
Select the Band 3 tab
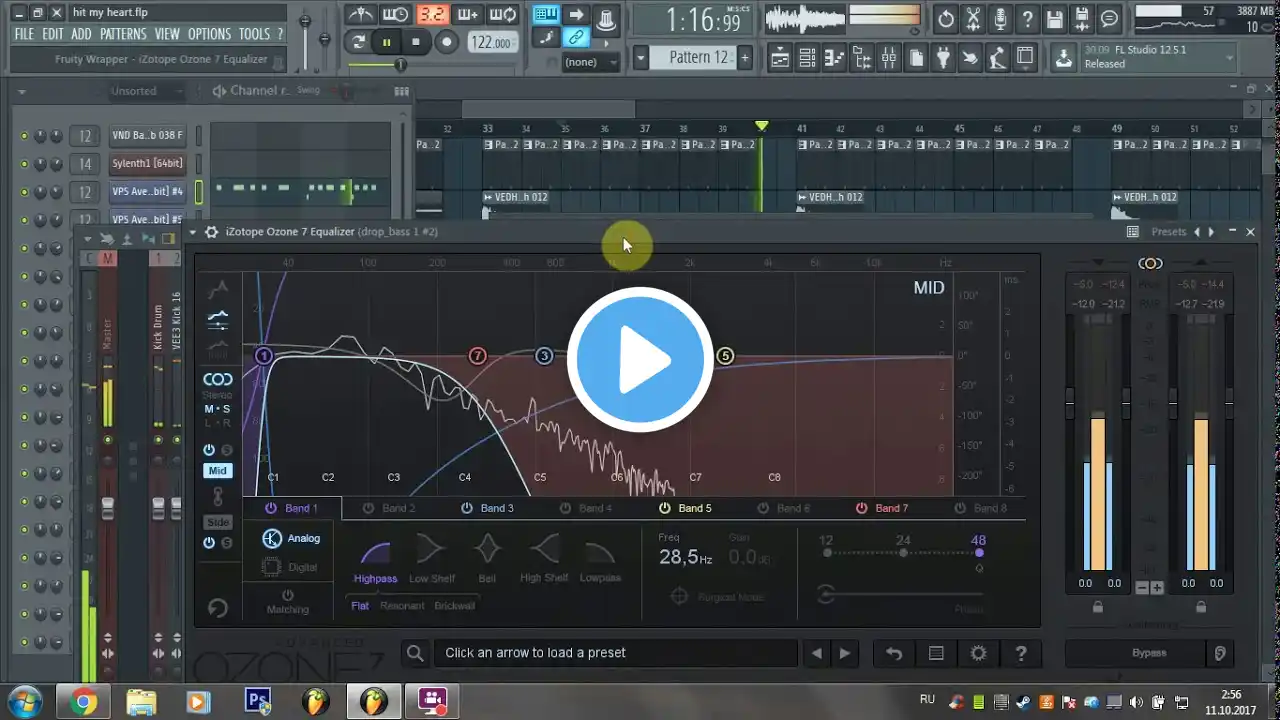pyautogui.click(x=488, y=508)
